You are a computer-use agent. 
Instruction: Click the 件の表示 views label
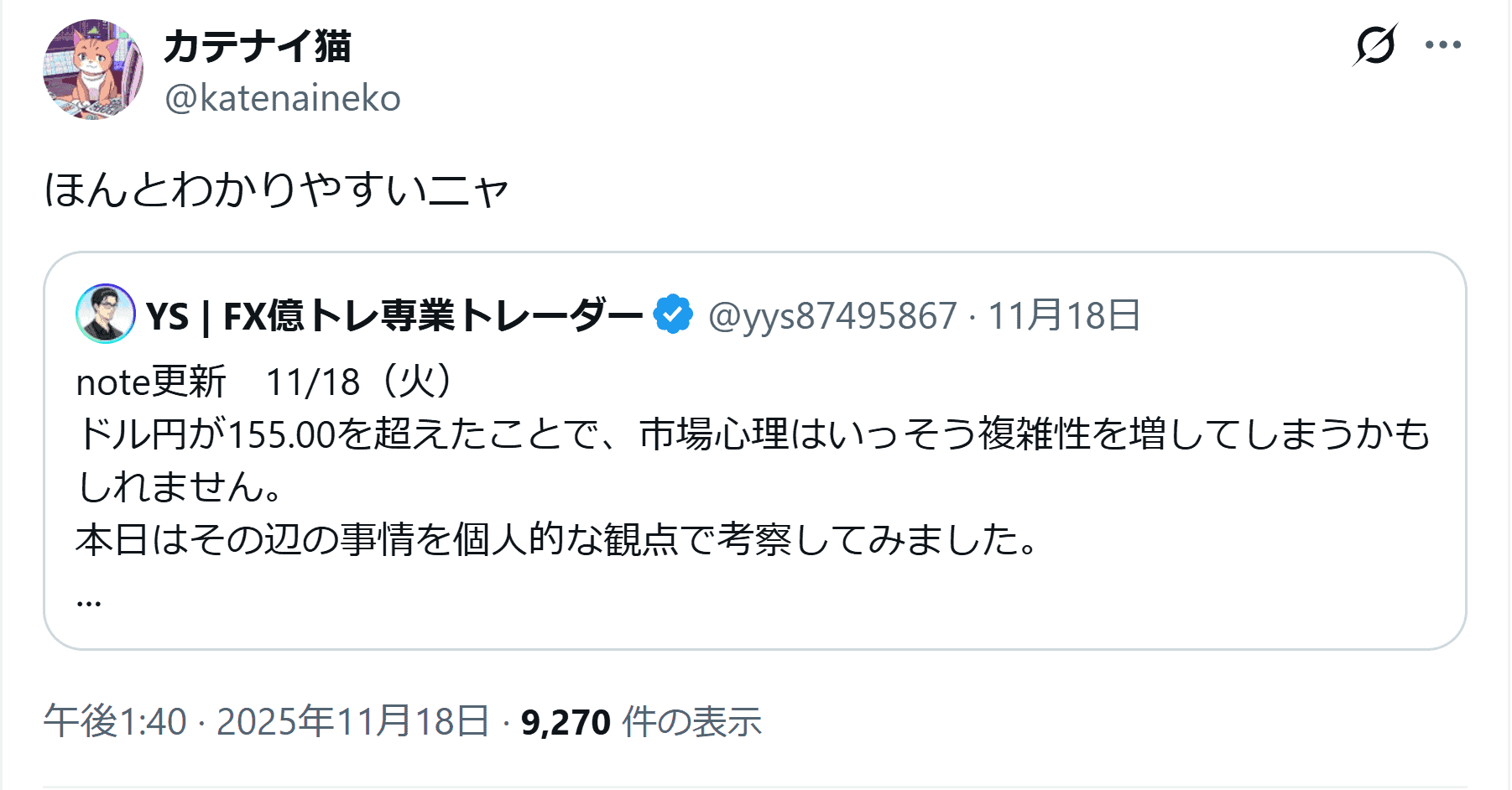click(691, 722)
